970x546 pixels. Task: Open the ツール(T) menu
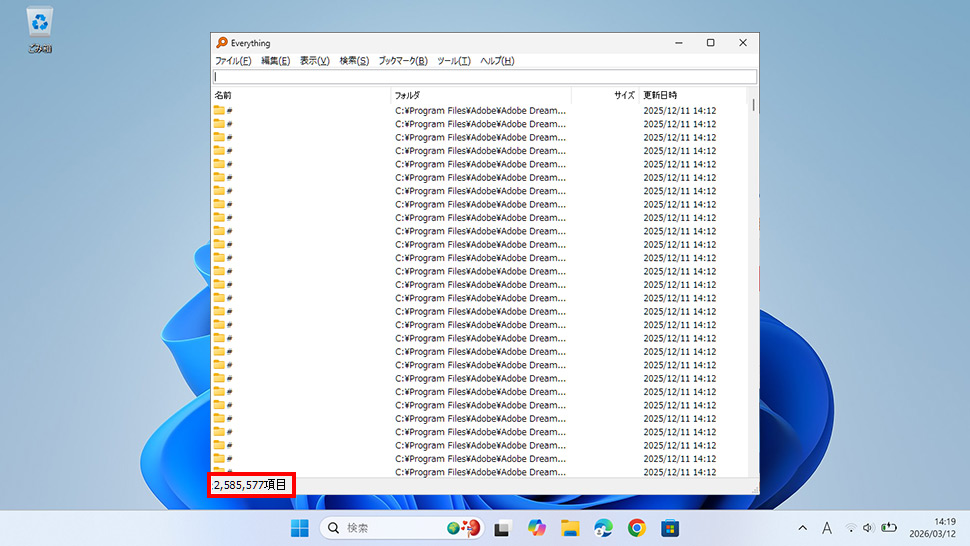[453, 61]
